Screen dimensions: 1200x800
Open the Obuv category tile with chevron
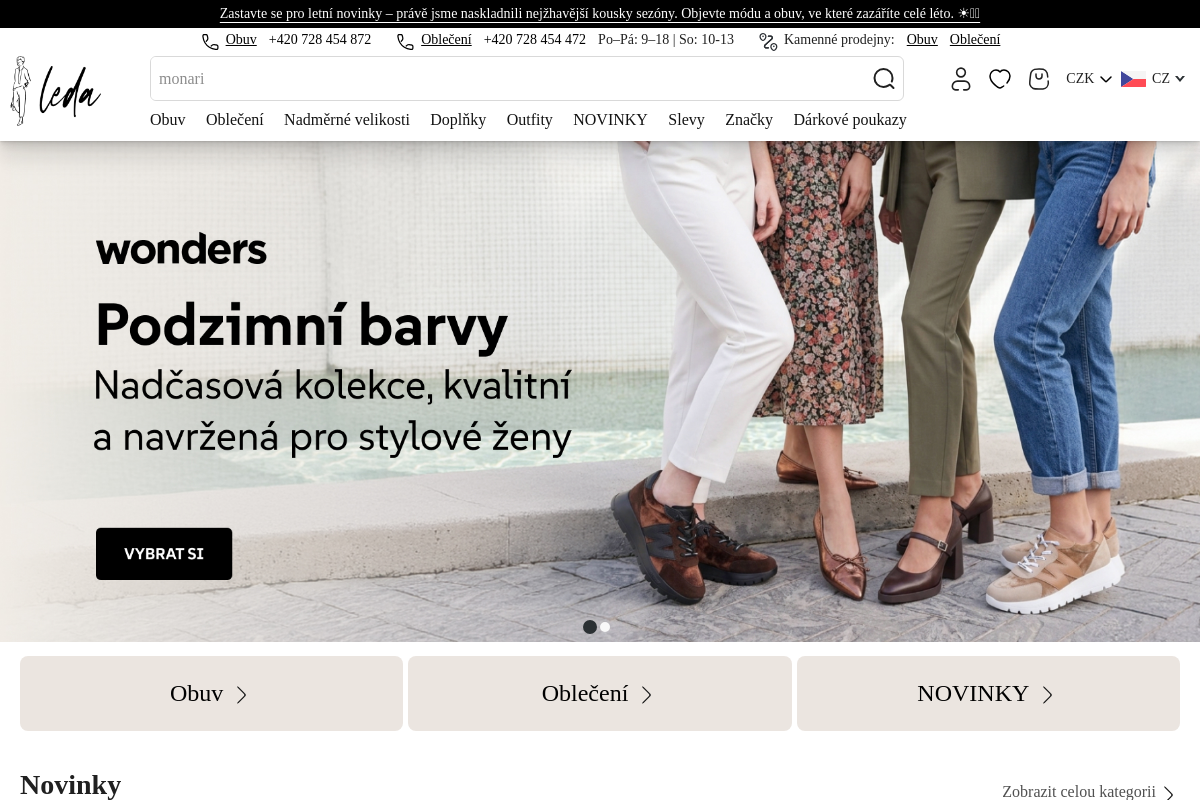coord(211,694)
